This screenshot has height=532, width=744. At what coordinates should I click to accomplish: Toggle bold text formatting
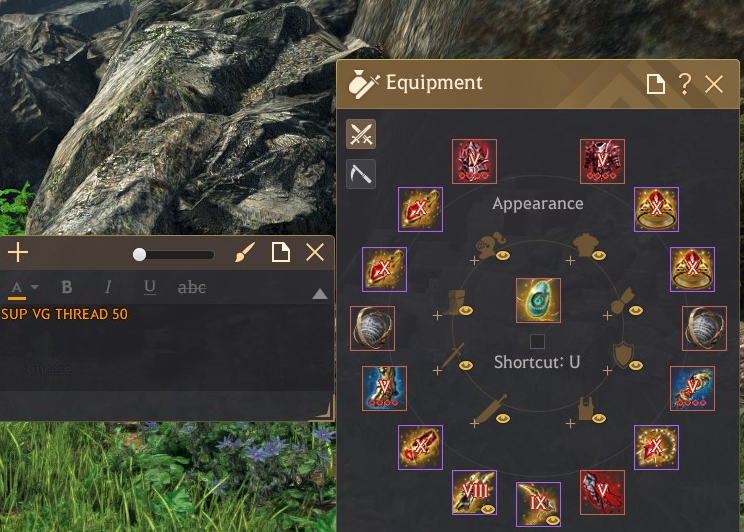(67, 287)
